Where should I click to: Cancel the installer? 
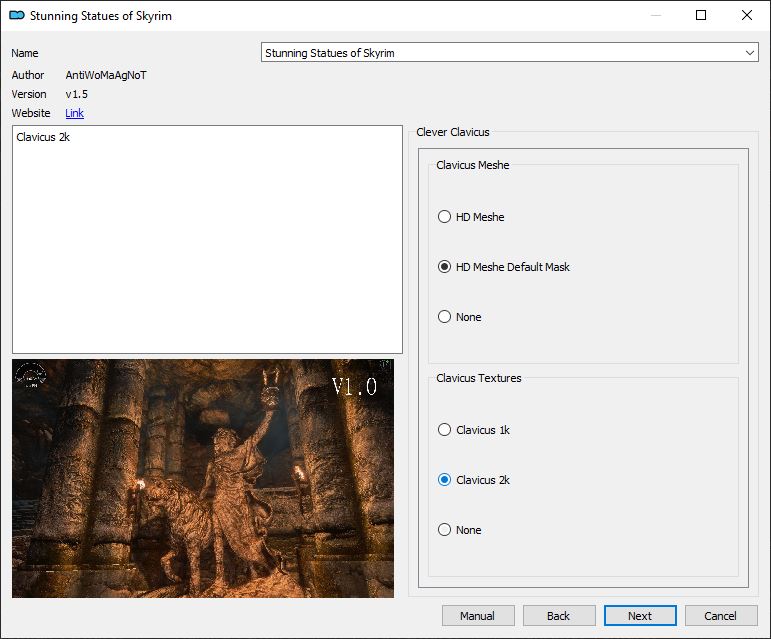(721, 616)
